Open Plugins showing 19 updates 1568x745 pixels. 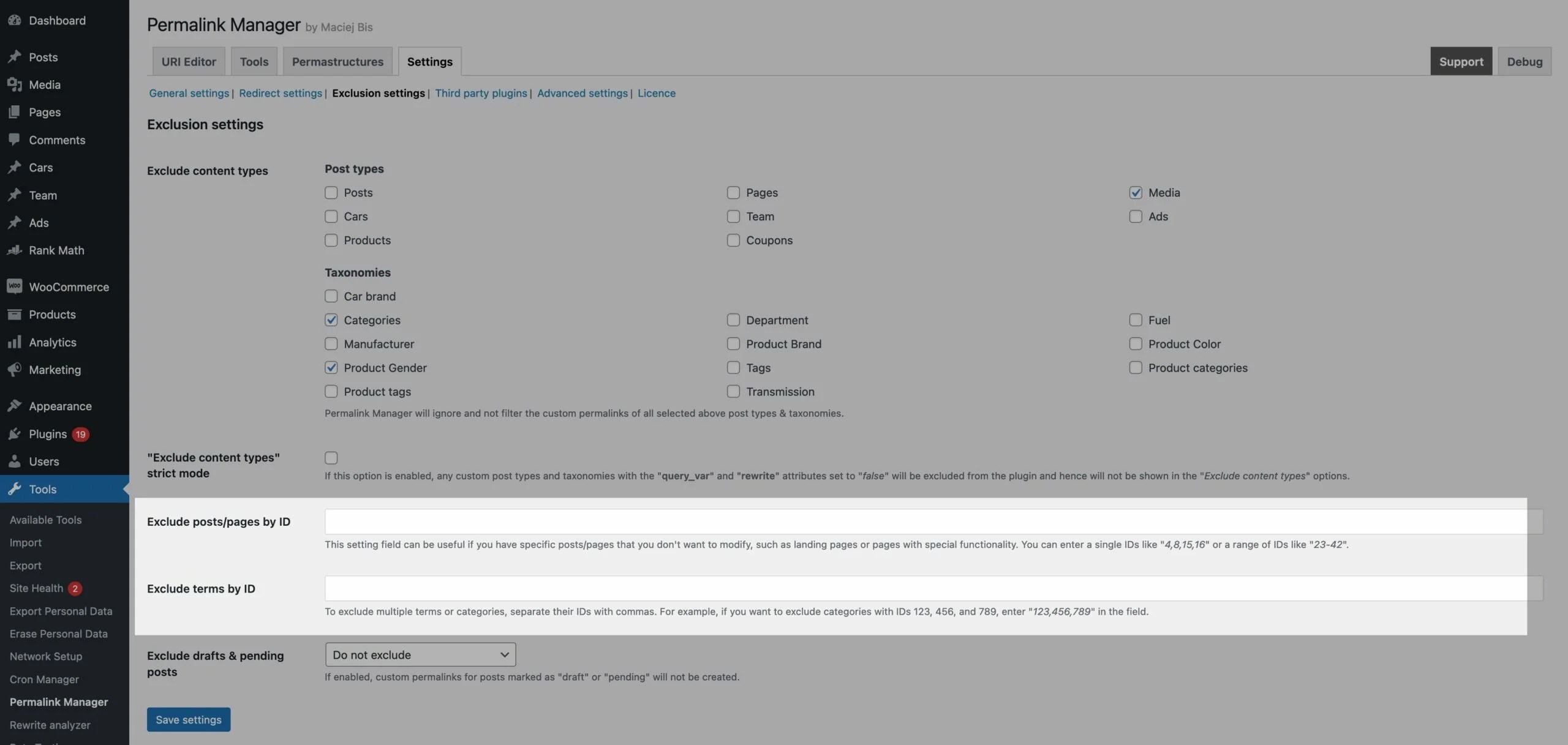click(49, 433)
